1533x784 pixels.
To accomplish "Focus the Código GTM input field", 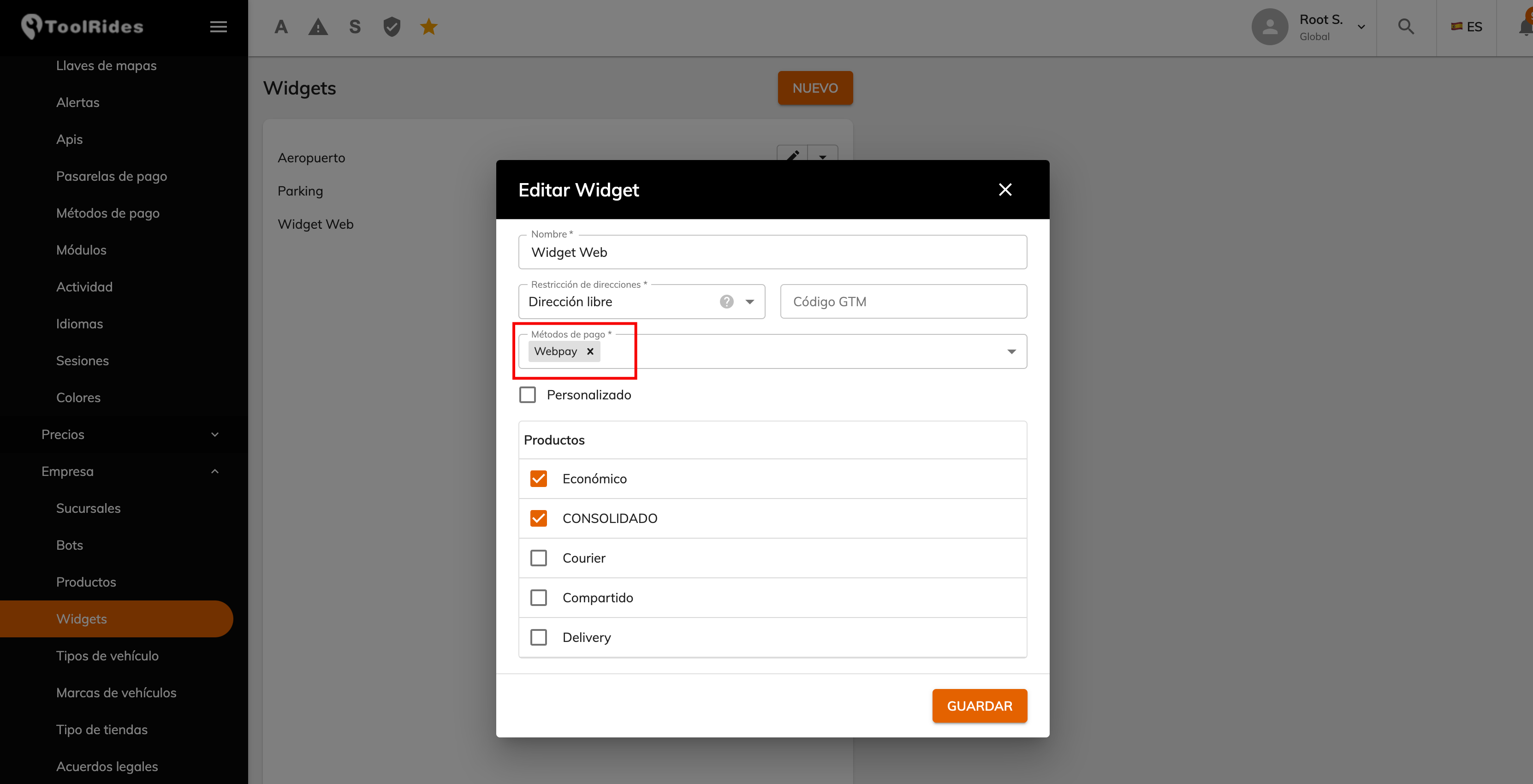I will (x=903, y=302).
